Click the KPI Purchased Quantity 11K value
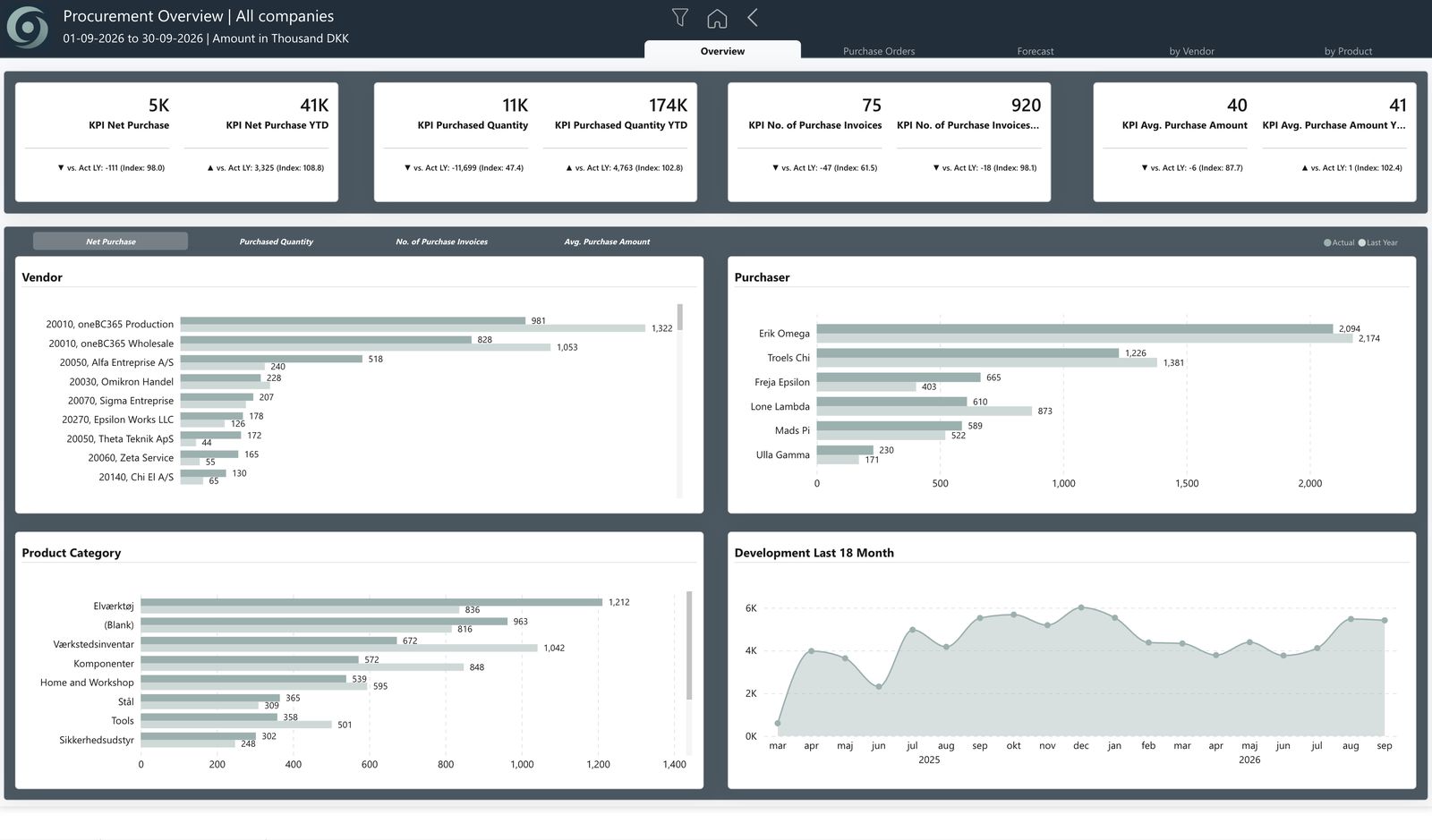The height and width of the screenshot is (840, 1432). (x=515, y=106)
